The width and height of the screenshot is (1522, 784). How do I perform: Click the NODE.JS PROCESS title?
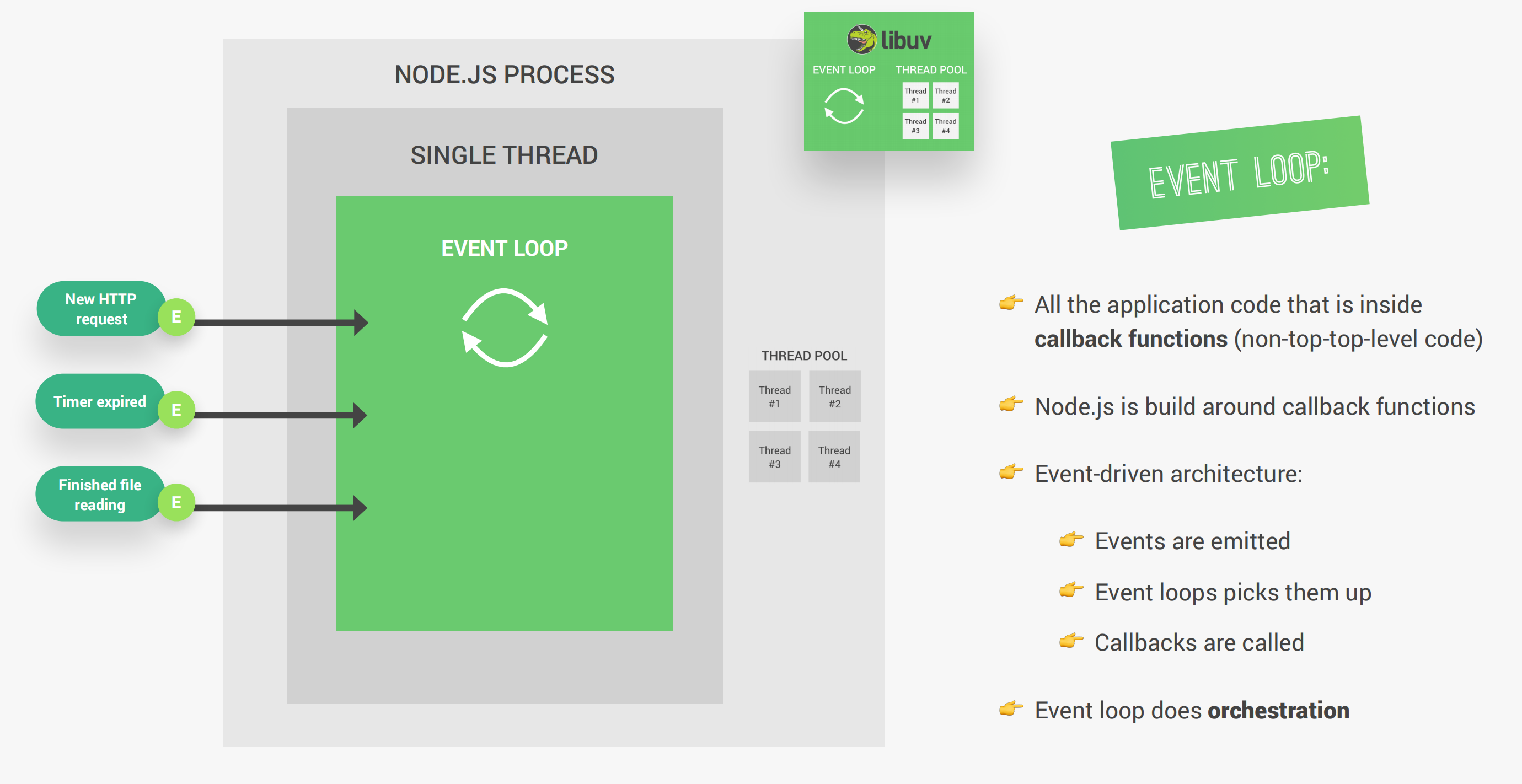(504, 75)
